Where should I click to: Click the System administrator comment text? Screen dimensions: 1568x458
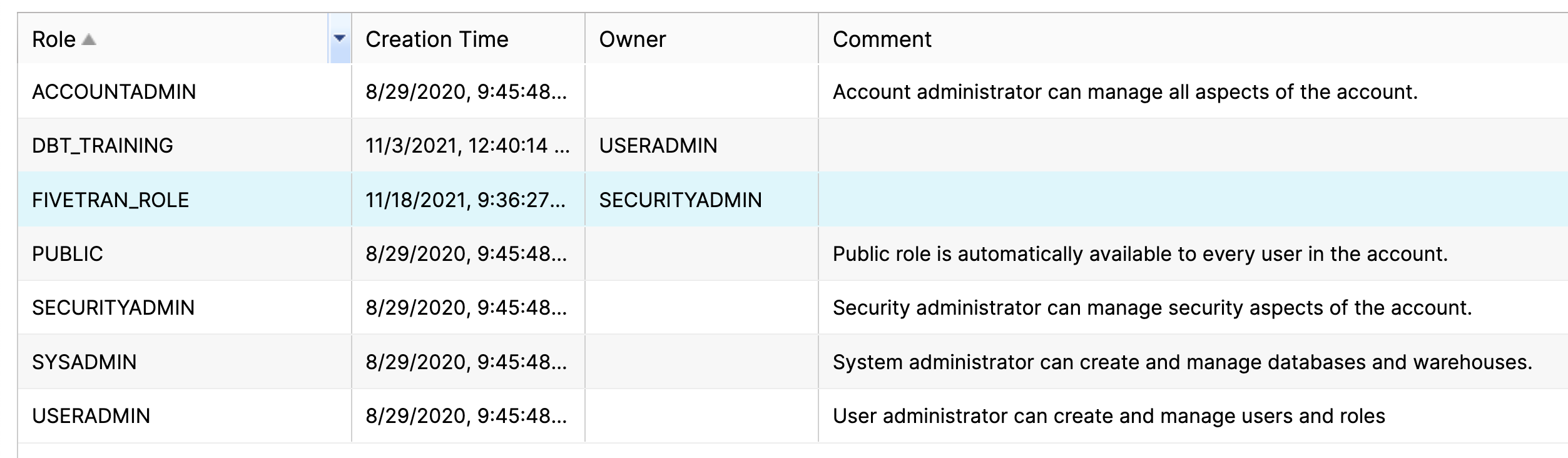click(x=1182, y=362)
